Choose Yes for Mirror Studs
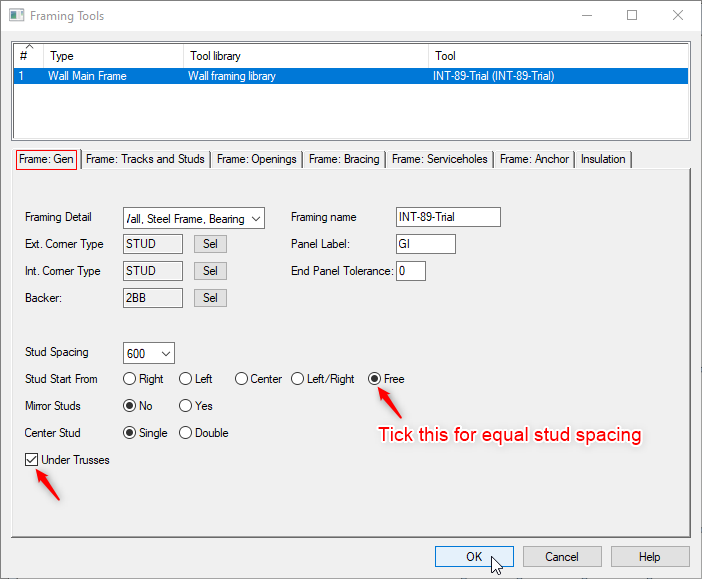 (x=185, y=406)
